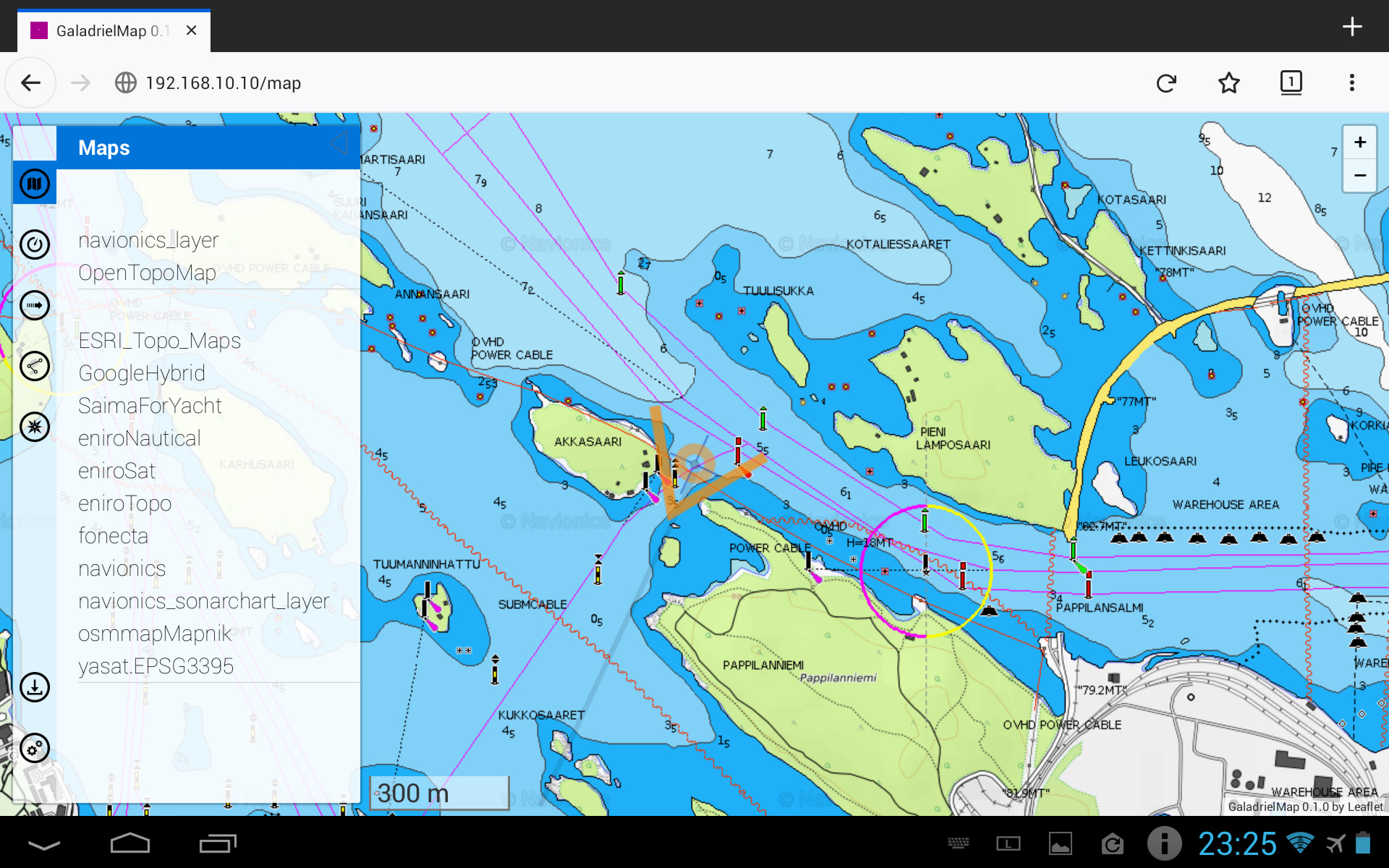
Task: Zoom in the map with plus button
Action: [x=1359, y=142]
